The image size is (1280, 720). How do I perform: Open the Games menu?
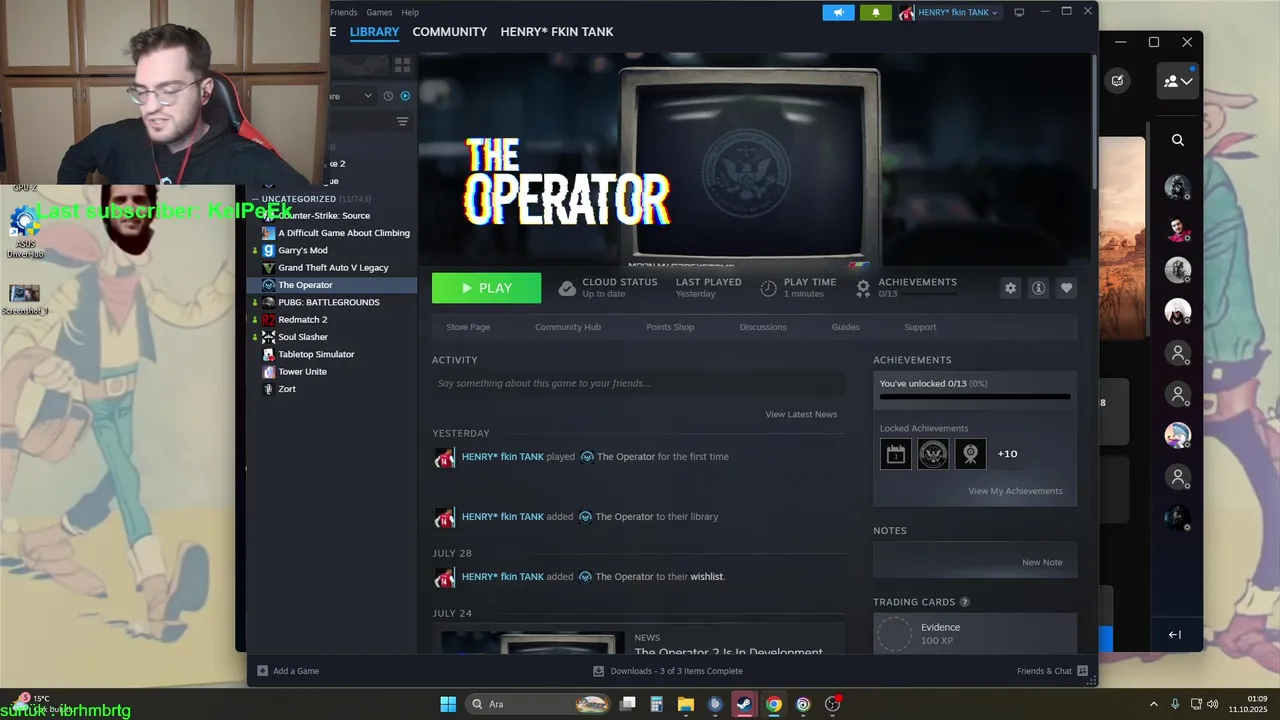(x=379, y=12)
